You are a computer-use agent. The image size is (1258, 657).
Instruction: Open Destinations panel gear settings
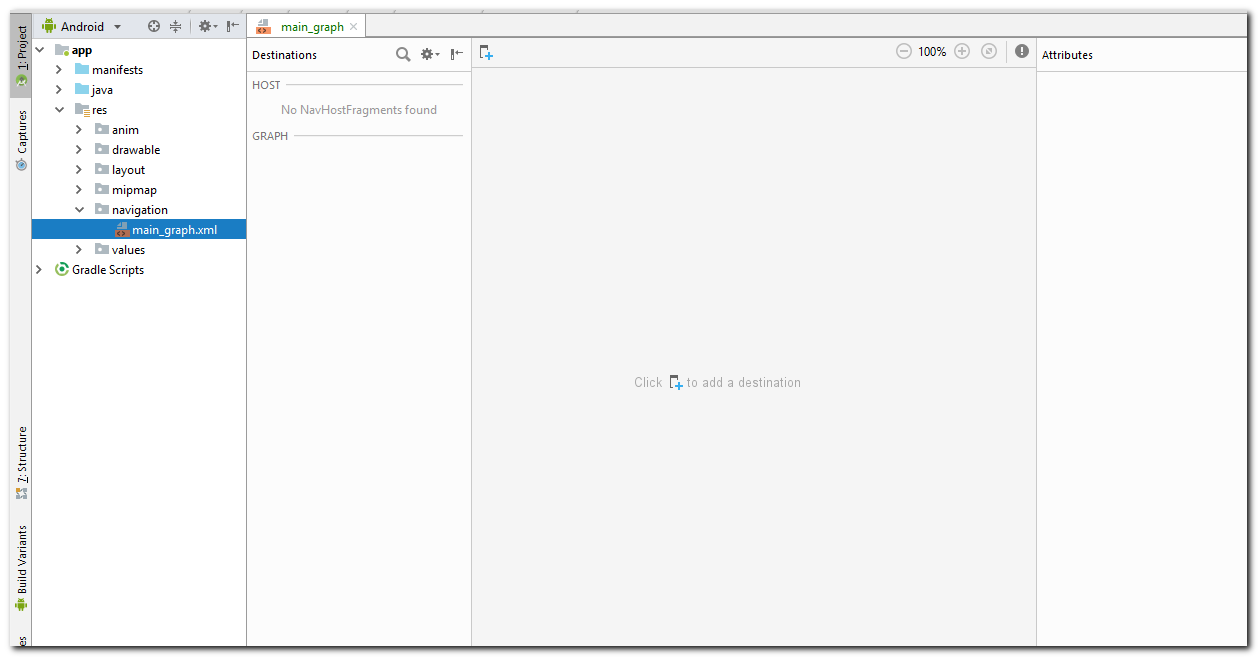click(x=429, y=55)
